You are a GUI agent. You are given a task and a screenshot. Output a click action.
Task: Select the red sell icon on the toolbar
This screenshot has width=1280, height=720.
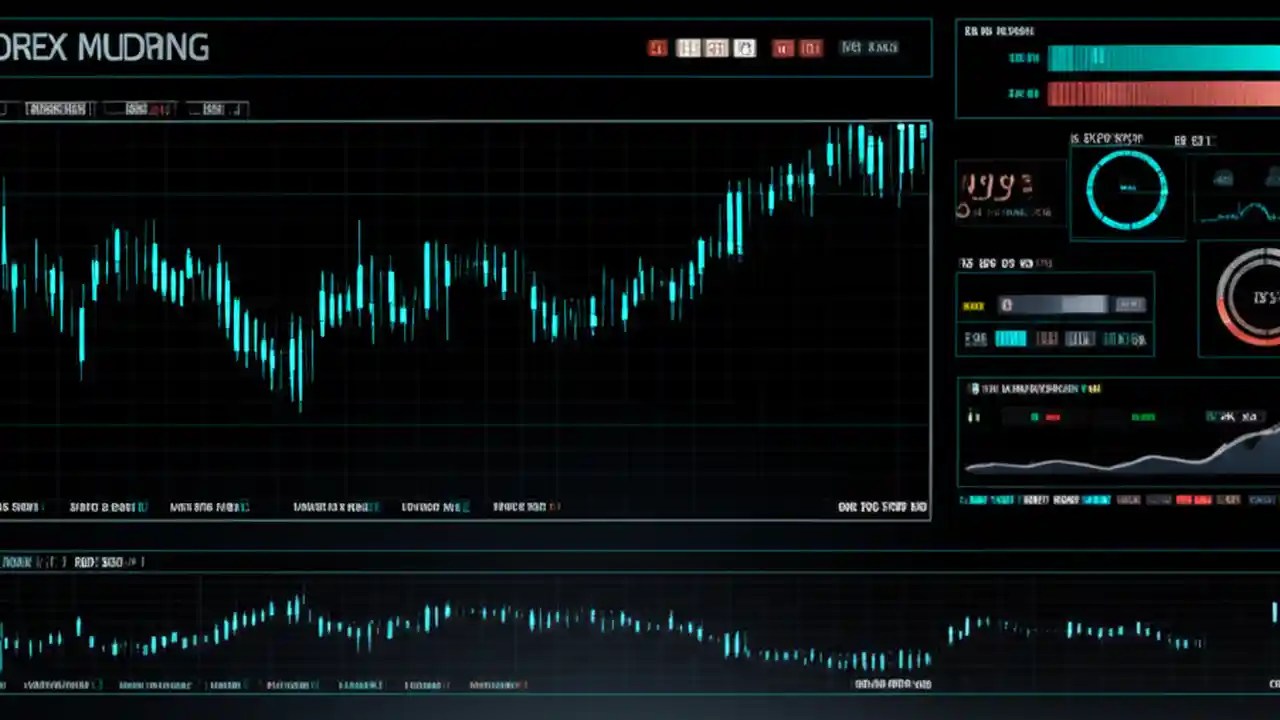click(x=657, y=47)
